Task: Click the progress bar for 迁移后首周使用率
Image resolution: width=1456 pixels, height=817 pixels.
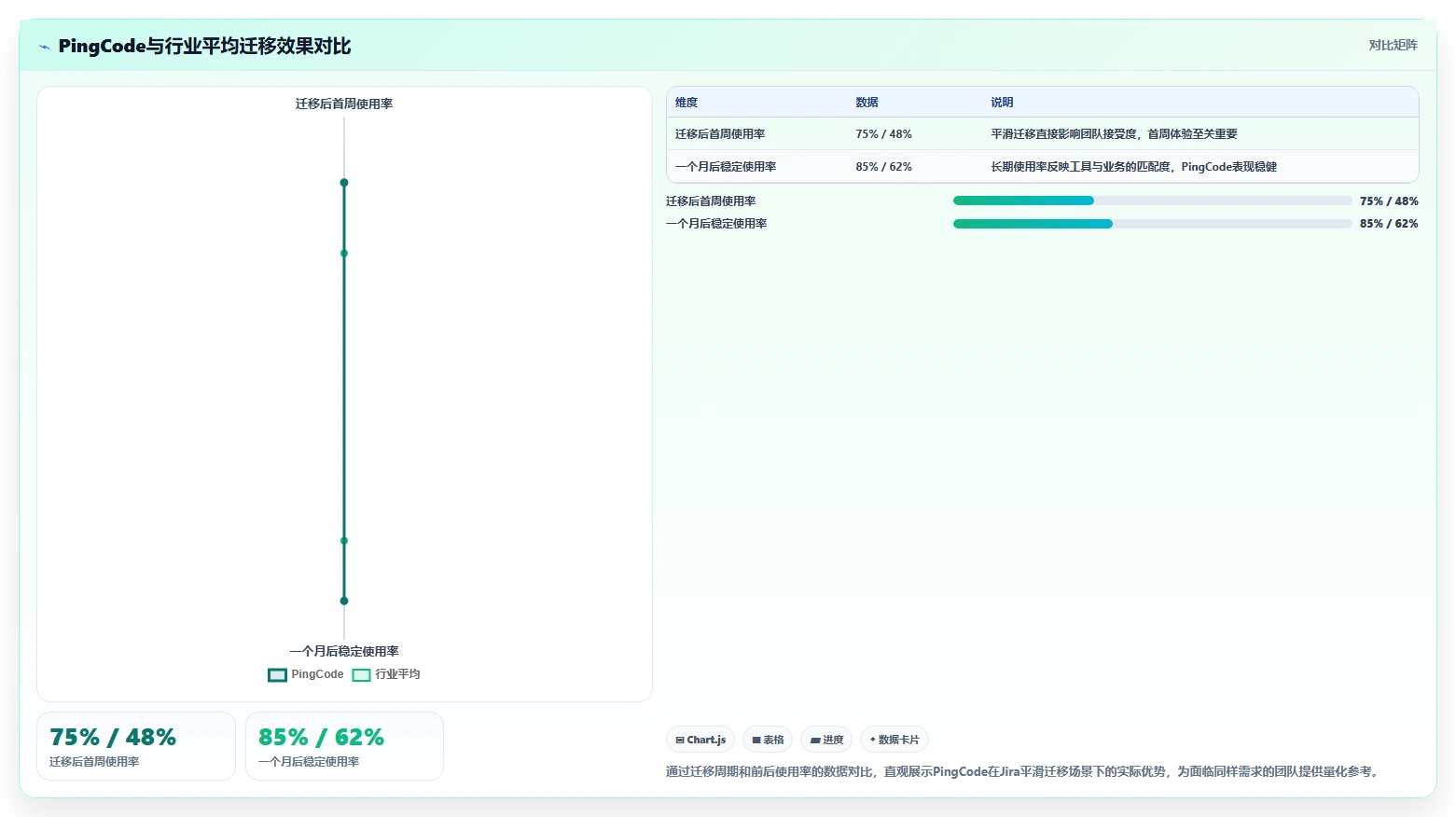Action: (1152, 201)
